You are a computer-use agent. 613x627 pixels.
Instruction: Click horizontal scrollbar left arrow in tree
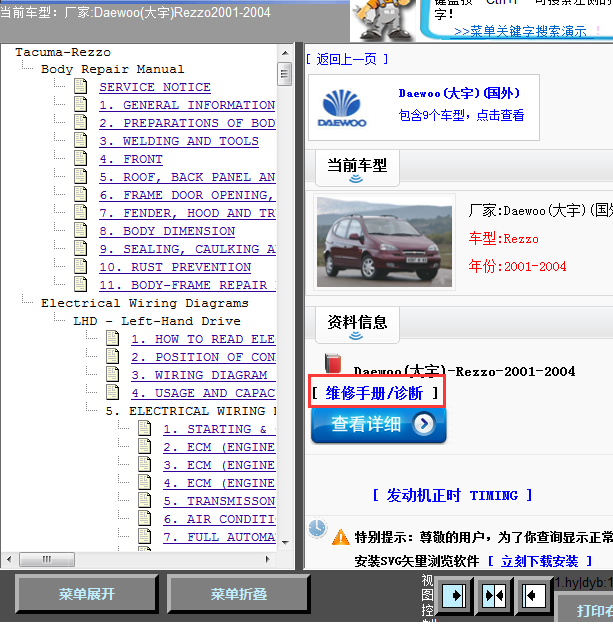coord(9,559)
